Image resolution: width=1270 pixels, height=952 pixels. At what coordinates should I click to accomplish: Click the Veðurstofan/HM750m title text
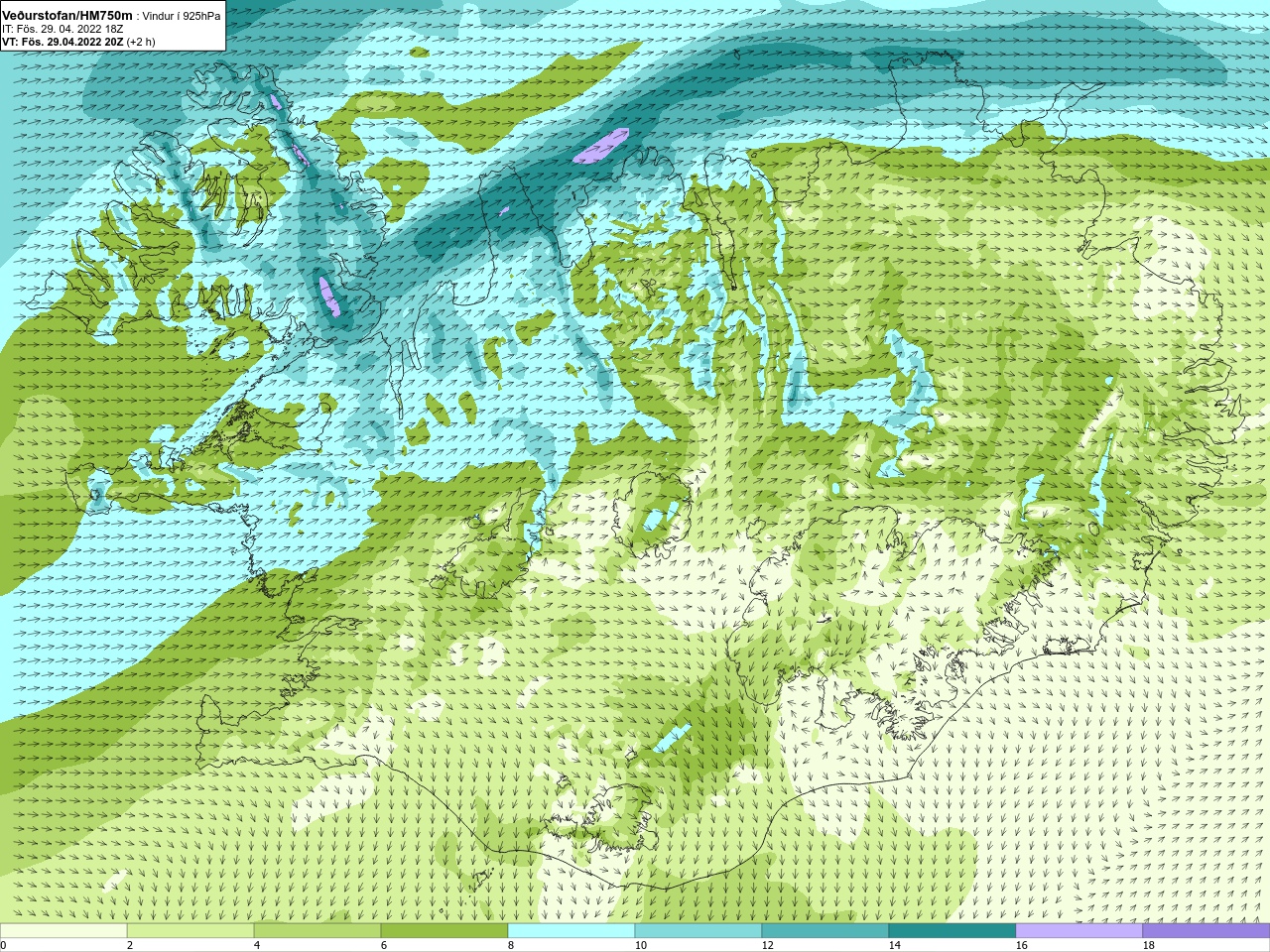(x=66, y=15)
